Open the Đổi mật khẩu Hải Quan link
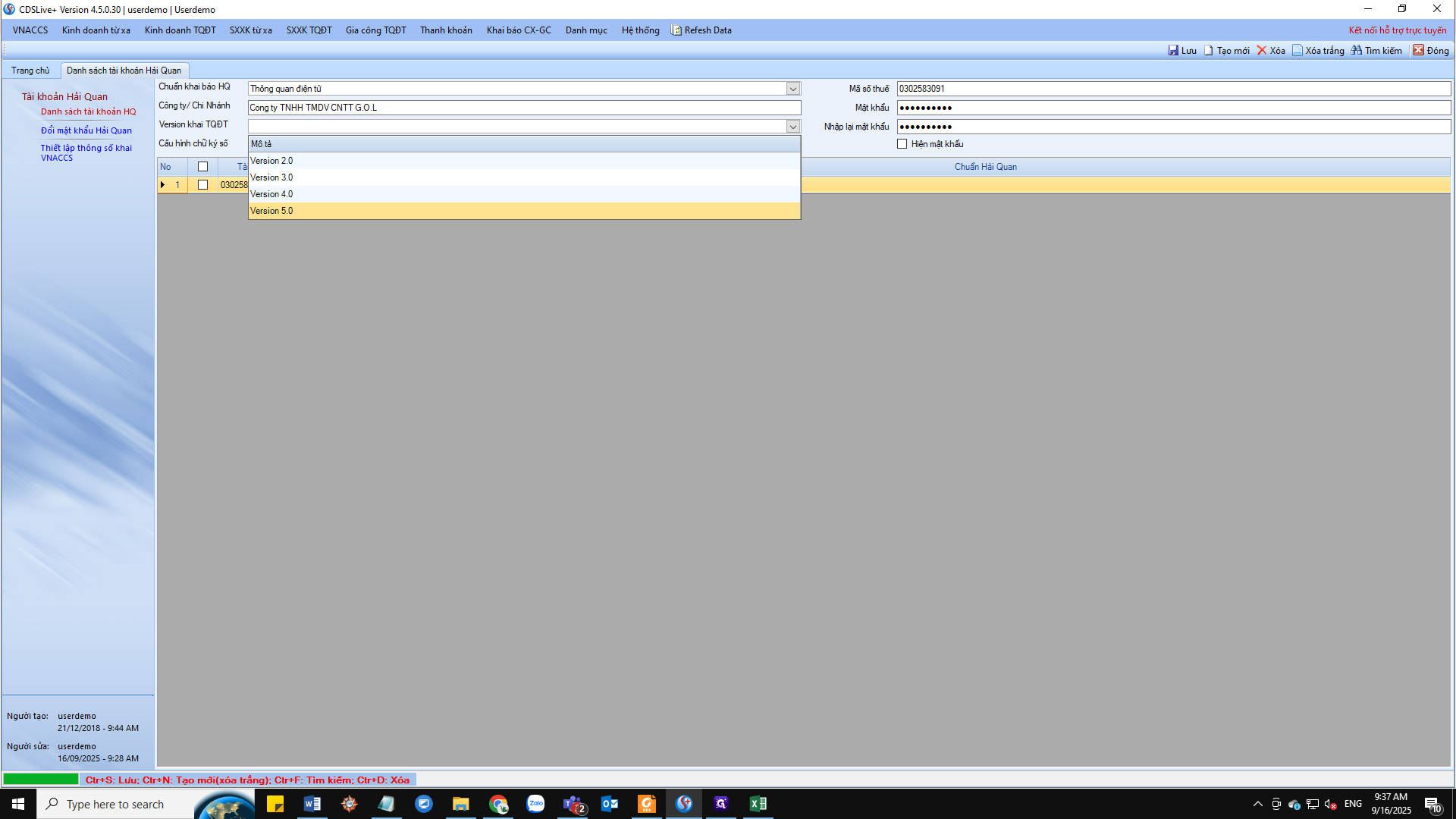1456x819 pixels. point(86,130)
